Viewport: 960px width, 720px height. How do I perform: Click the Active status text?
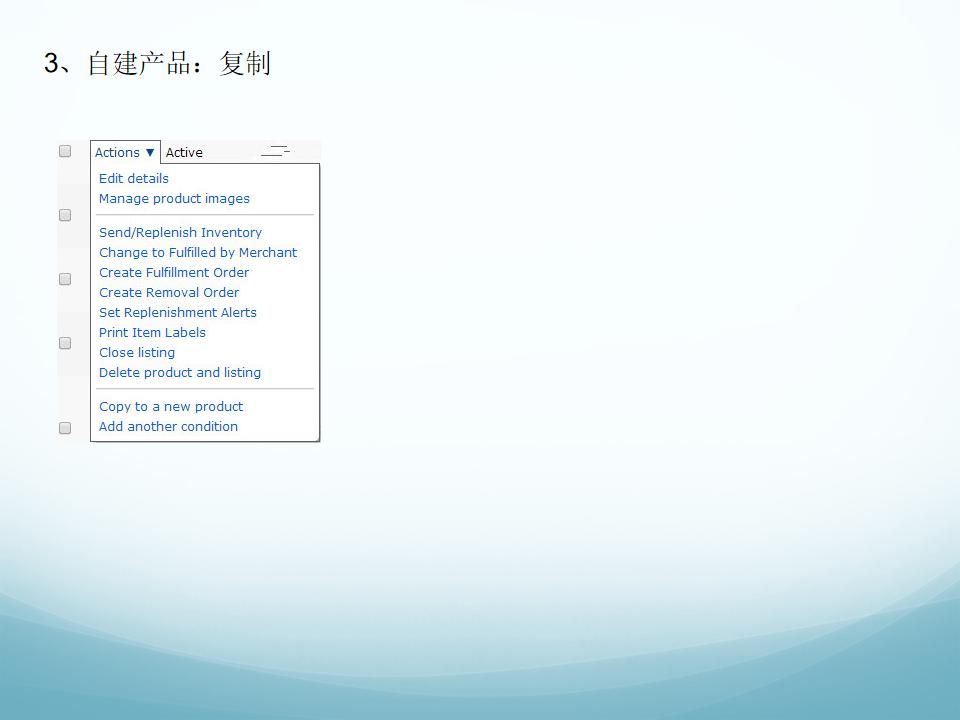pos(184,152)
